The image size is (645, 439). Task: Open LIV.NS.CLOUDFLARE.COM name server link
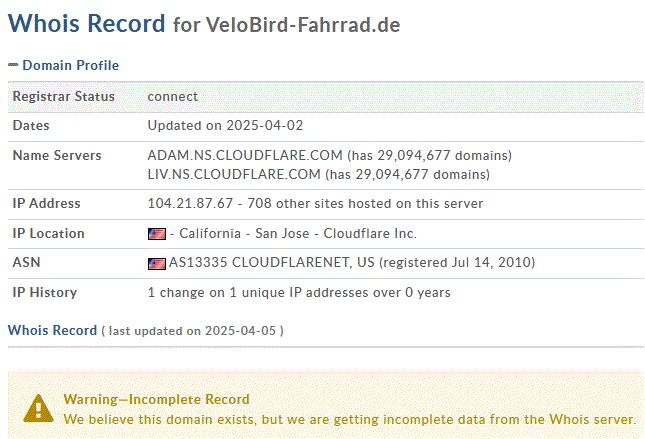coord(234,174)
